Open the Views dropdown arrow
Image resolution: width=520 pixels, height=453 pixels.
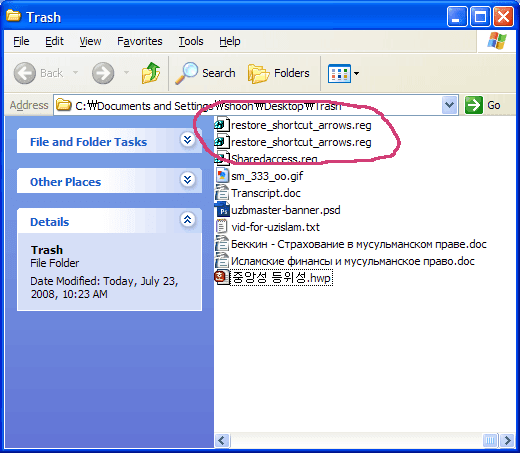point(356,73)
